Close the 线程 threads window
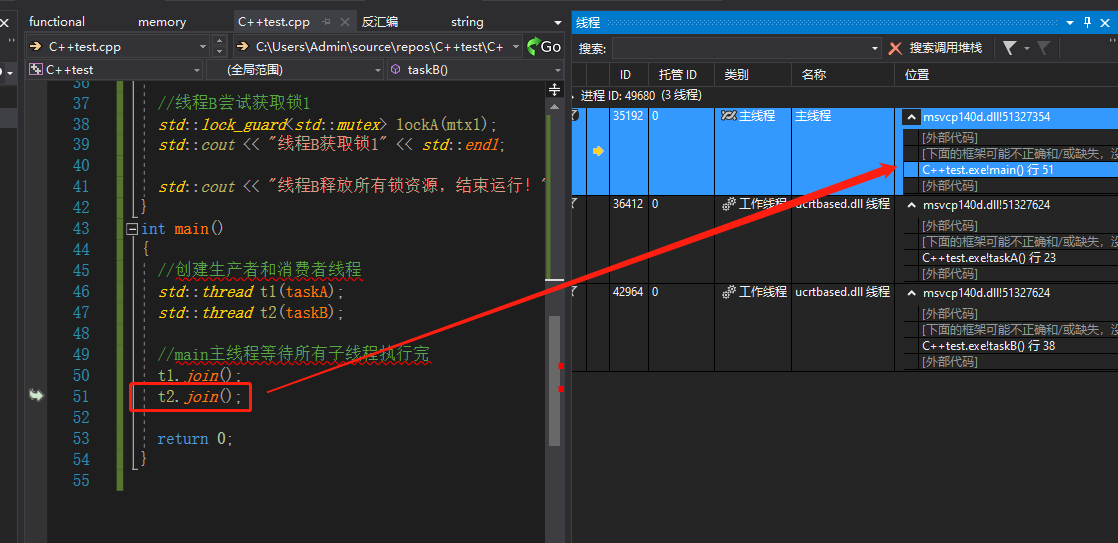Screen dimensions: 1118x543 coord(1105,22)
